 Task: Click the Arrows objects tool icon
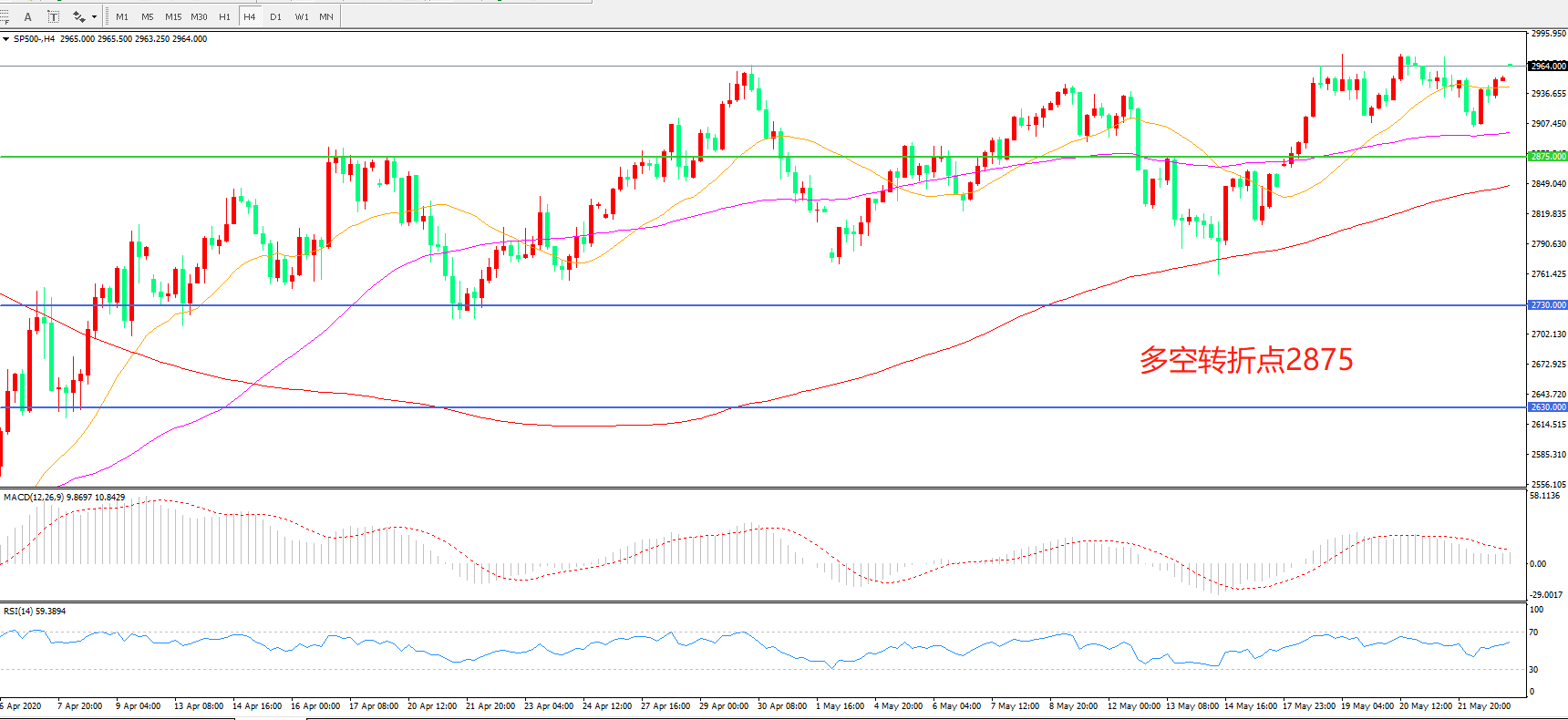point(79,16)
